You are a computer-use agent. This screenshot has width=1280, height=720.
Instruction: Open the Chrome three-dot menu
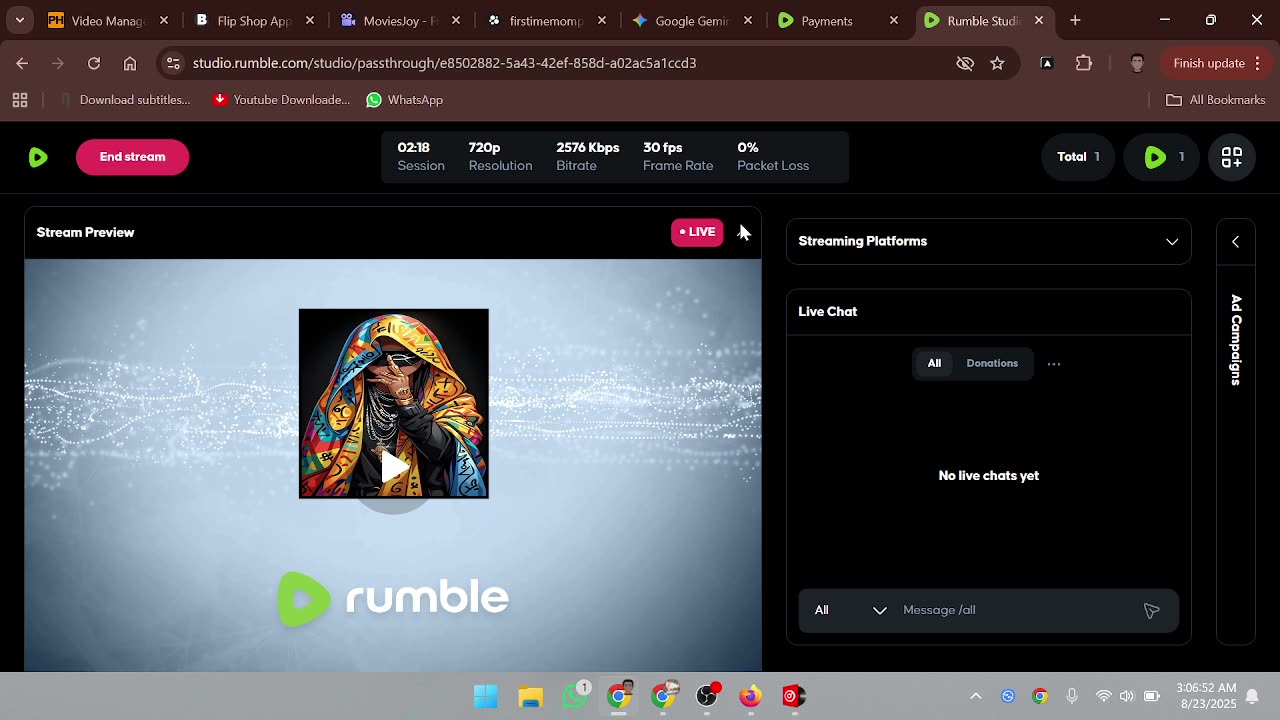[1259, 63]
